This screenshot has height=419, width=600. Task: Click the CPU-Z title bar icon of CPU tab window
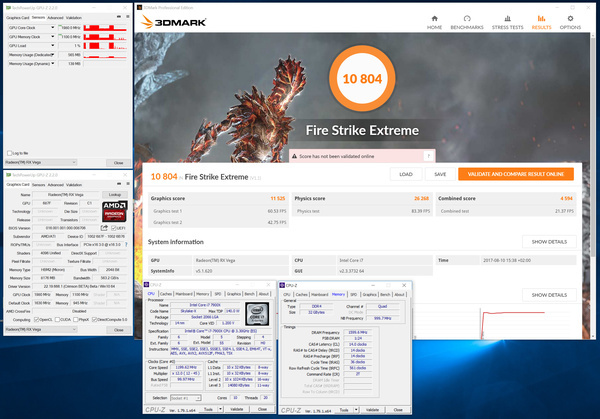point(147,285)
